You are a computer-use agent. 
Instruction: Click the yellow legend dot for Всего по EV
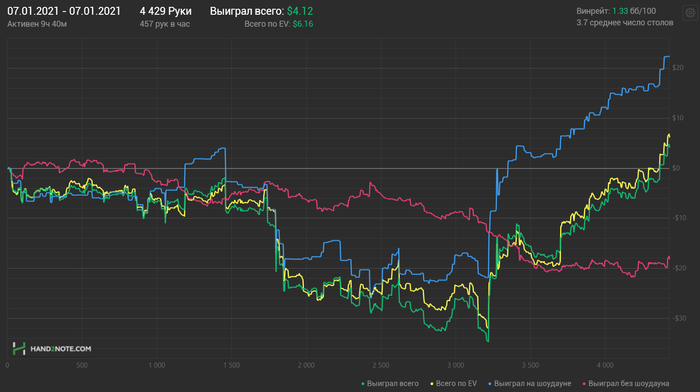pyautogui.click(x=432, y=384)
